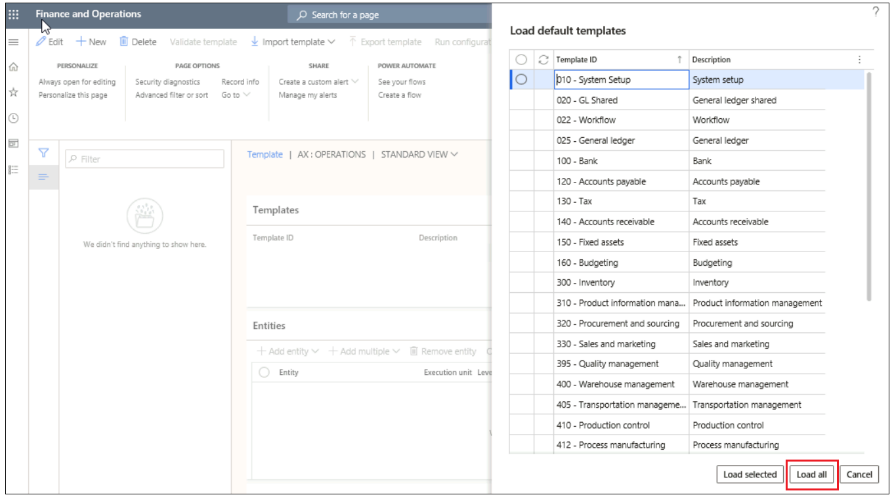Open the app launcher grid icon
The image size is (892, 497).
point(14,14)
